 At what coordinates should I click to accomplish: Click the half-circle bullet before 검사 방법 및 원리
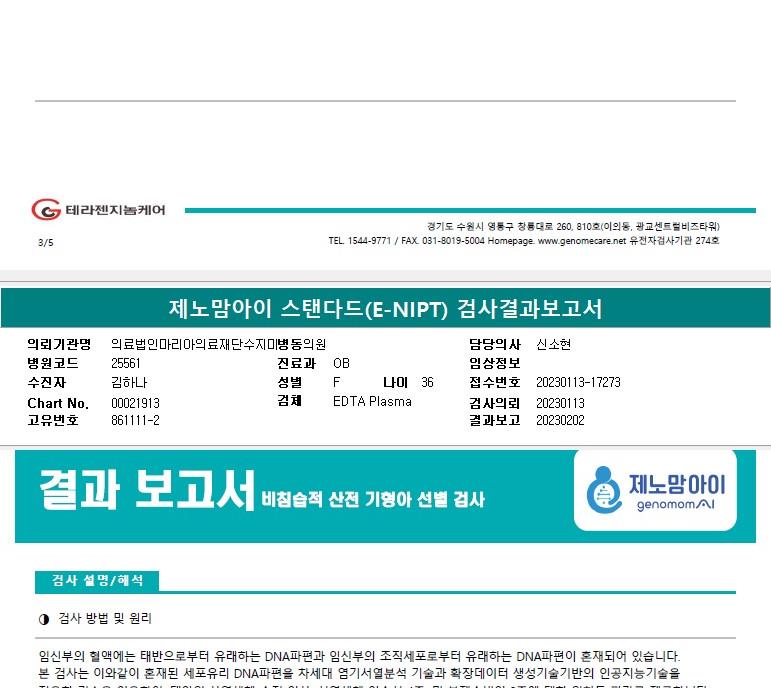pyautogui.click(x=44, y=619)
